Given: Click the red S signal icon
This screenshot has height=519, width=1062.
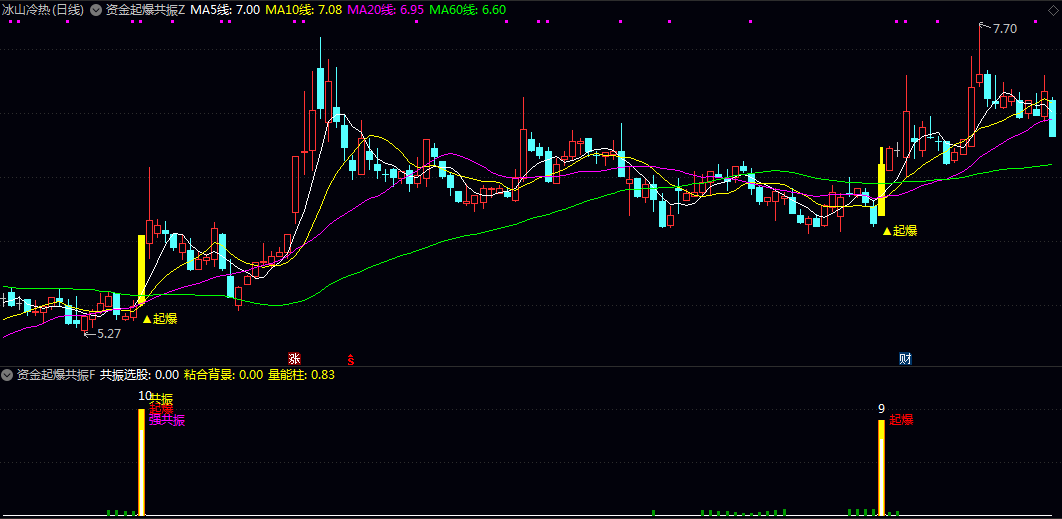Looking at the screenshot, I should 350,358.
